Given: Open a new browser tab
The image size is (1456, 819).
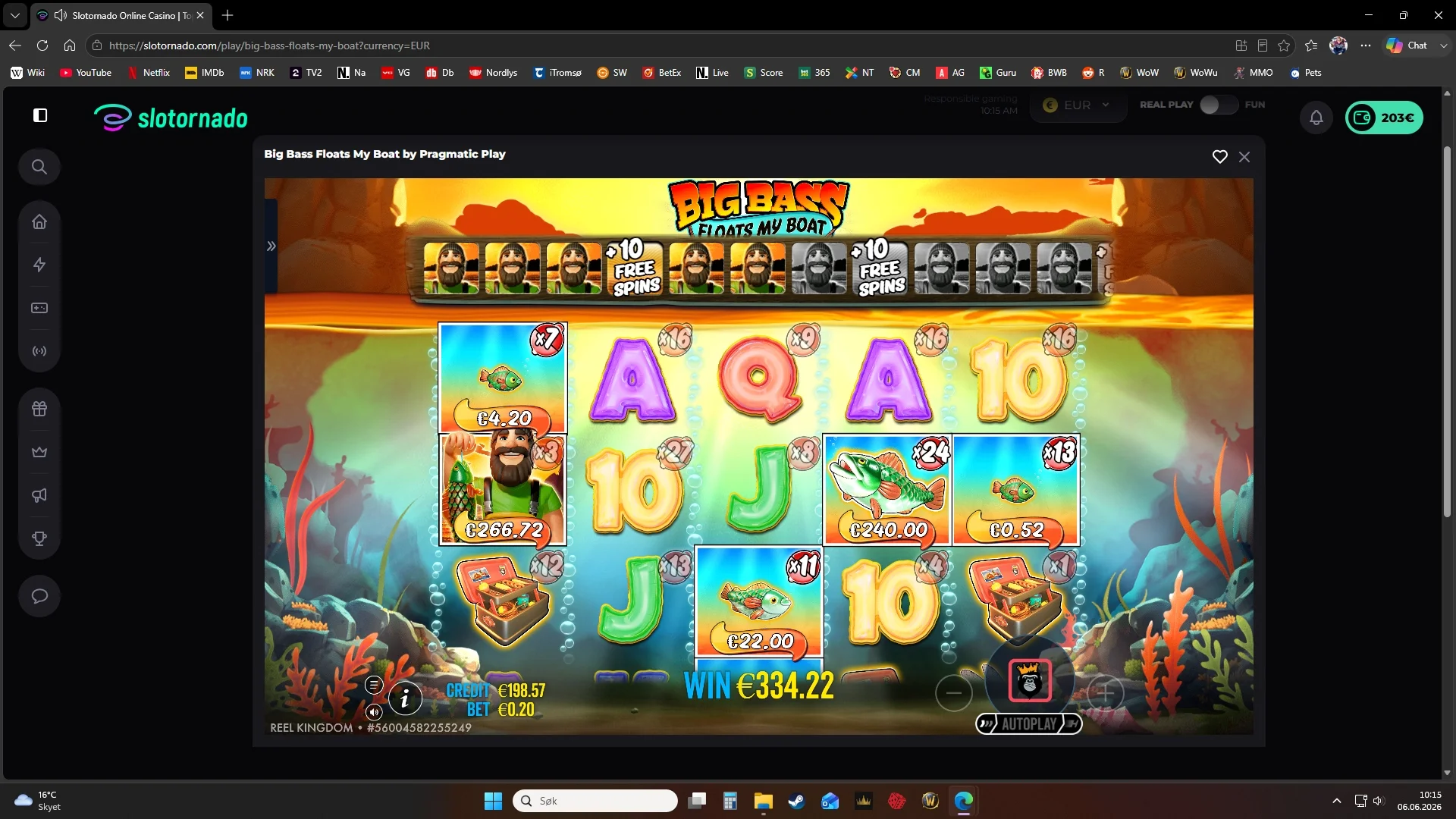Looking at the screenshot, I should pyautogui.click(x=227, y=15).
